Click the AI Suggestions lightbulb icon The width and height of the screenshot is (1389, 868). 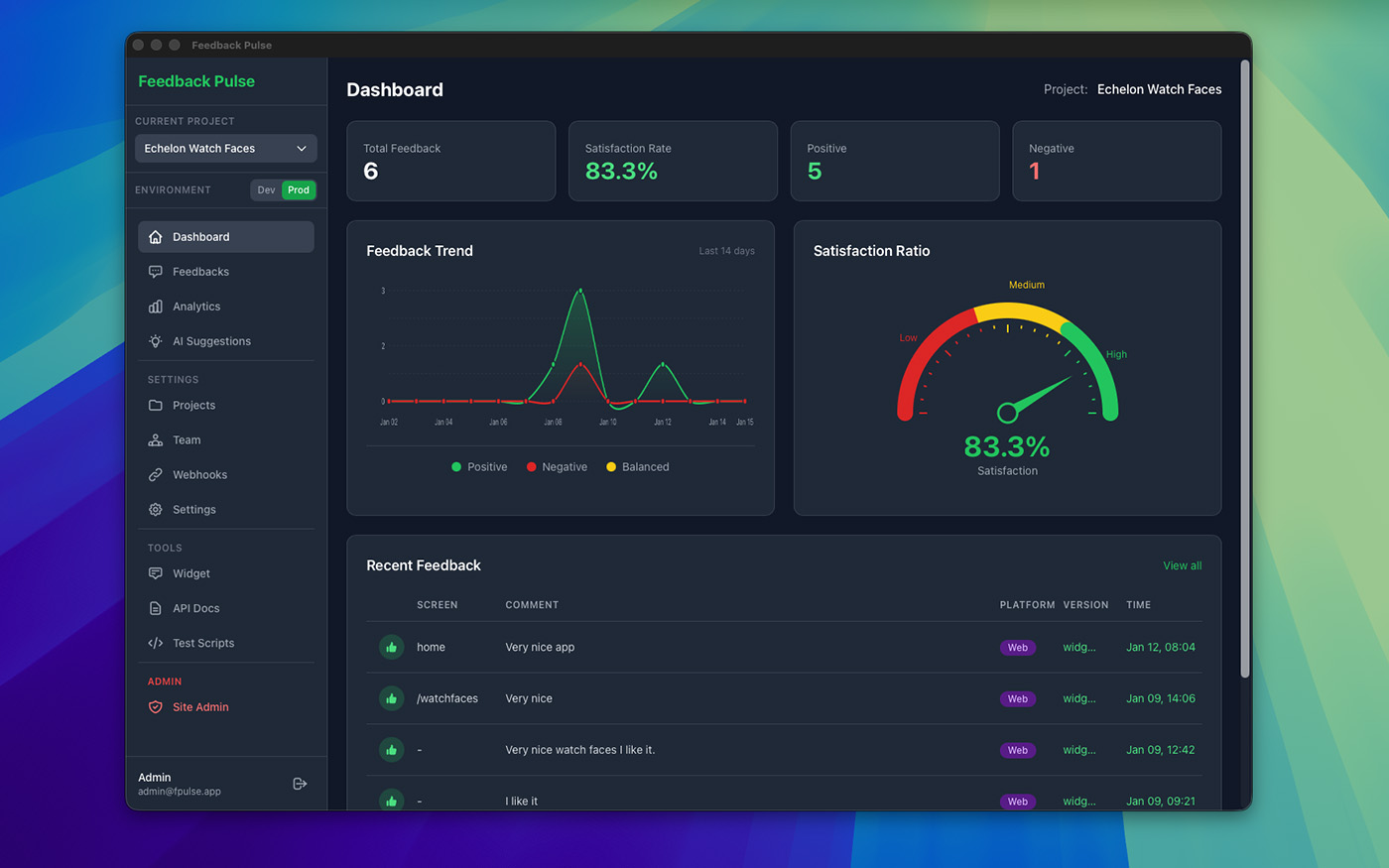(x=154, y=340)
